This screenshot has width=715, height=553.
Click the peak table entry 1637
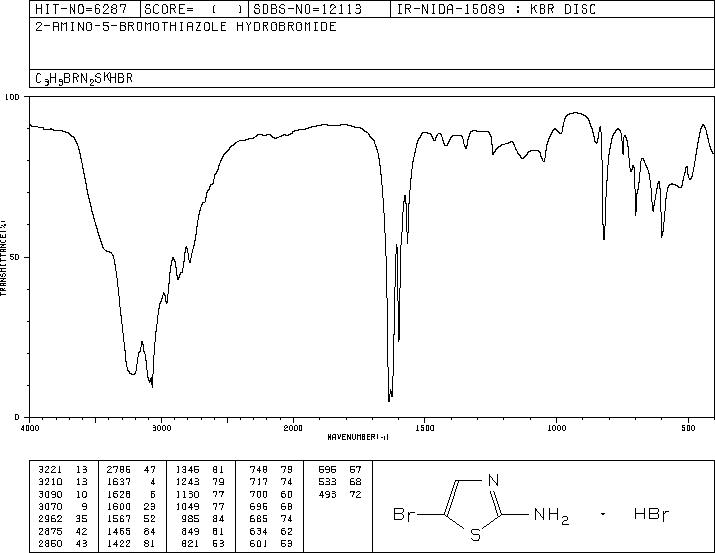click(119, 482)
